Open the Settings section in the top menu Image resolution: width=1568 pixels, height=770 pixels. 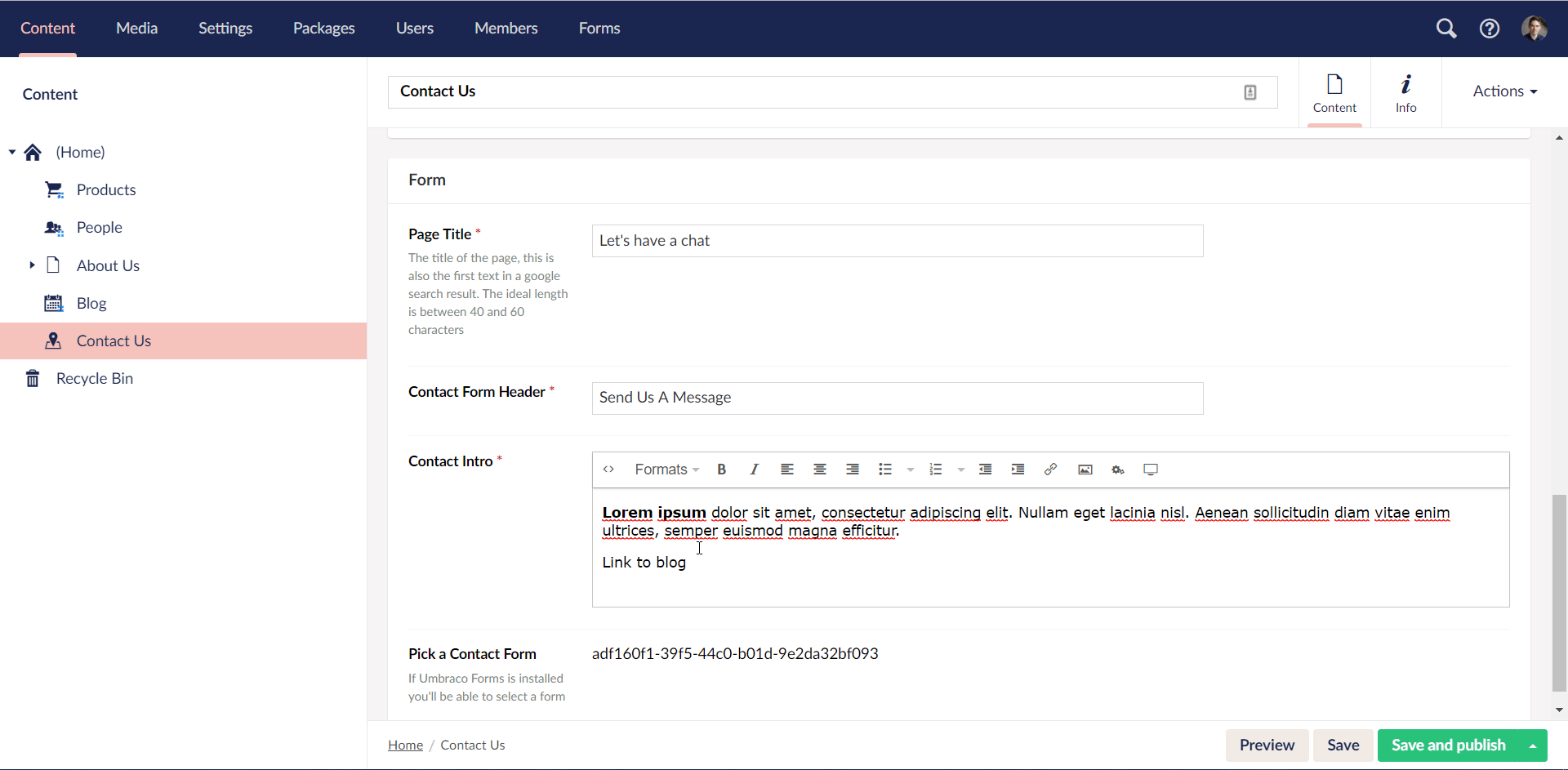225,28
